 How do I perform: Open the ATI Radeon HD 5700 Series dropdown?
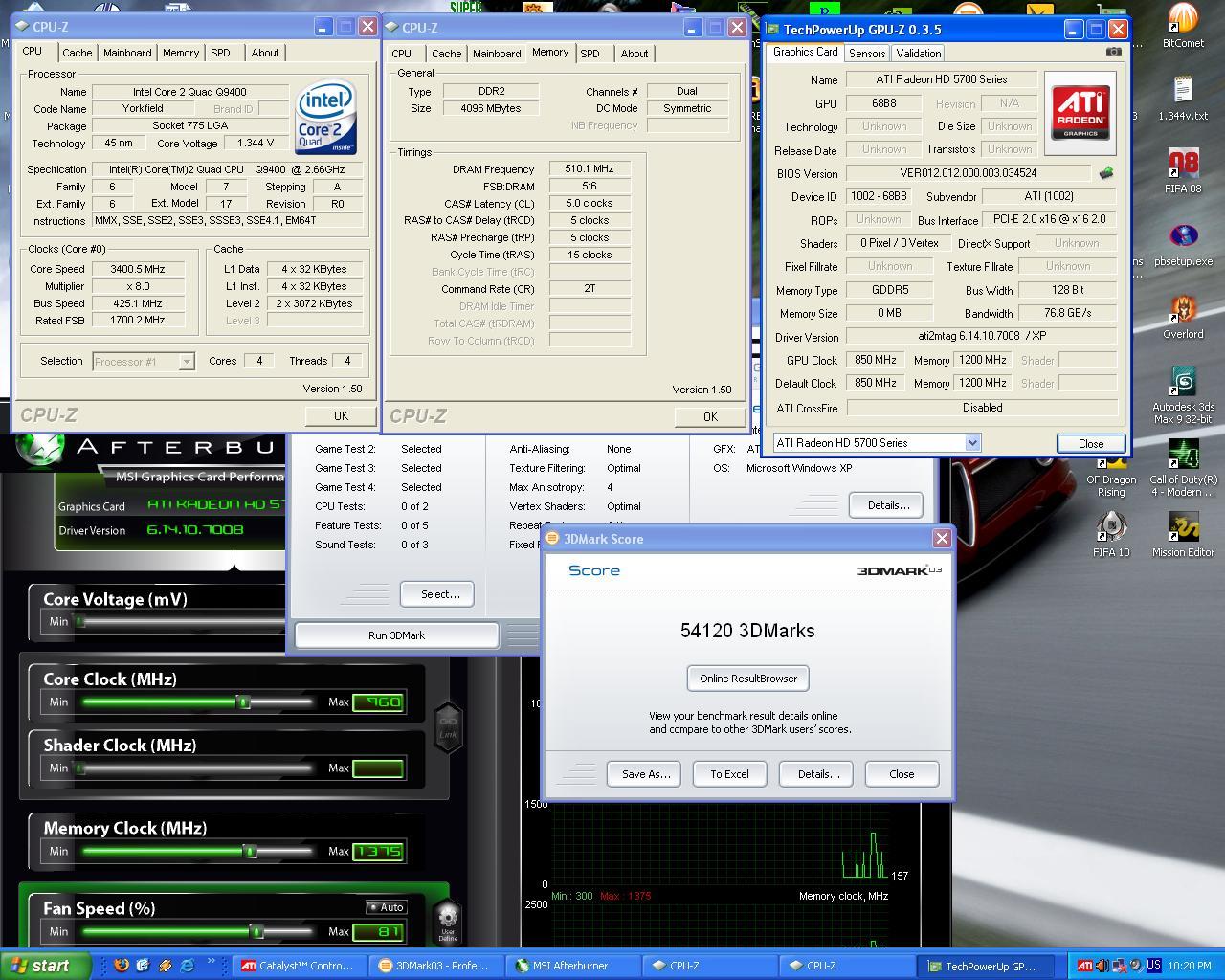point(877,442)
